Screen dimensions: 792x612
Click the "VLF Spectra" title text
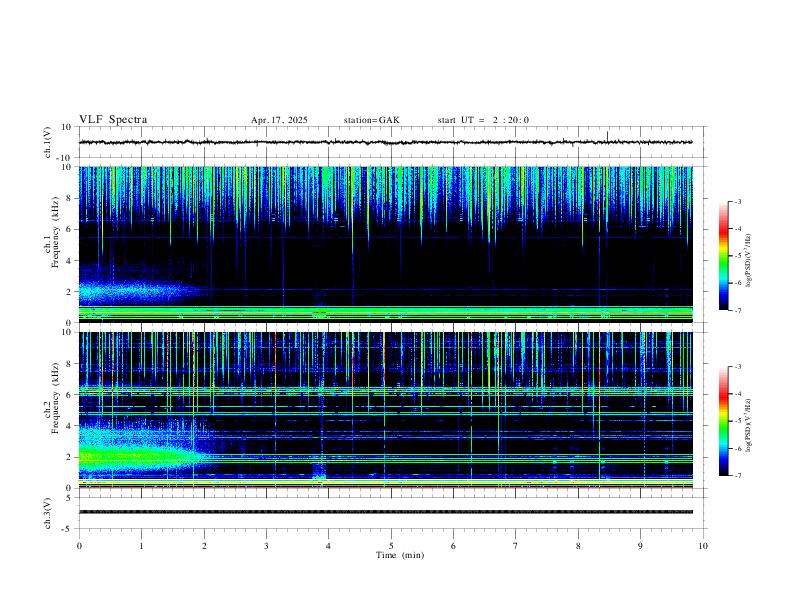(x=113, y=120)
